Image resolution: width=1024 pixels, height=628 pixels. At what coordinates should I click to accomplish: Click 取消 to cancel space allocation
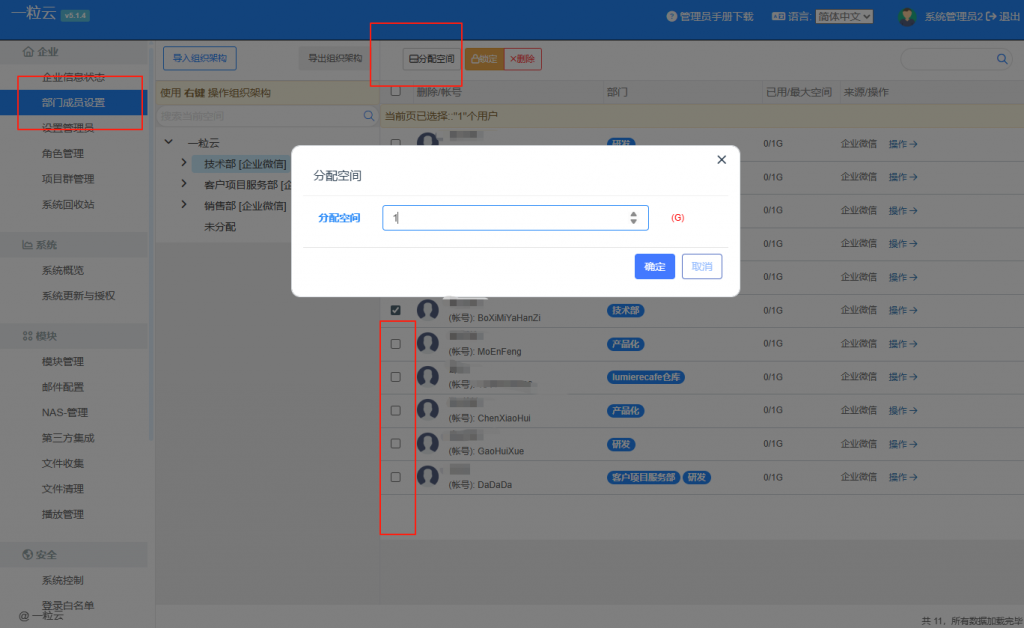[701, 267]
